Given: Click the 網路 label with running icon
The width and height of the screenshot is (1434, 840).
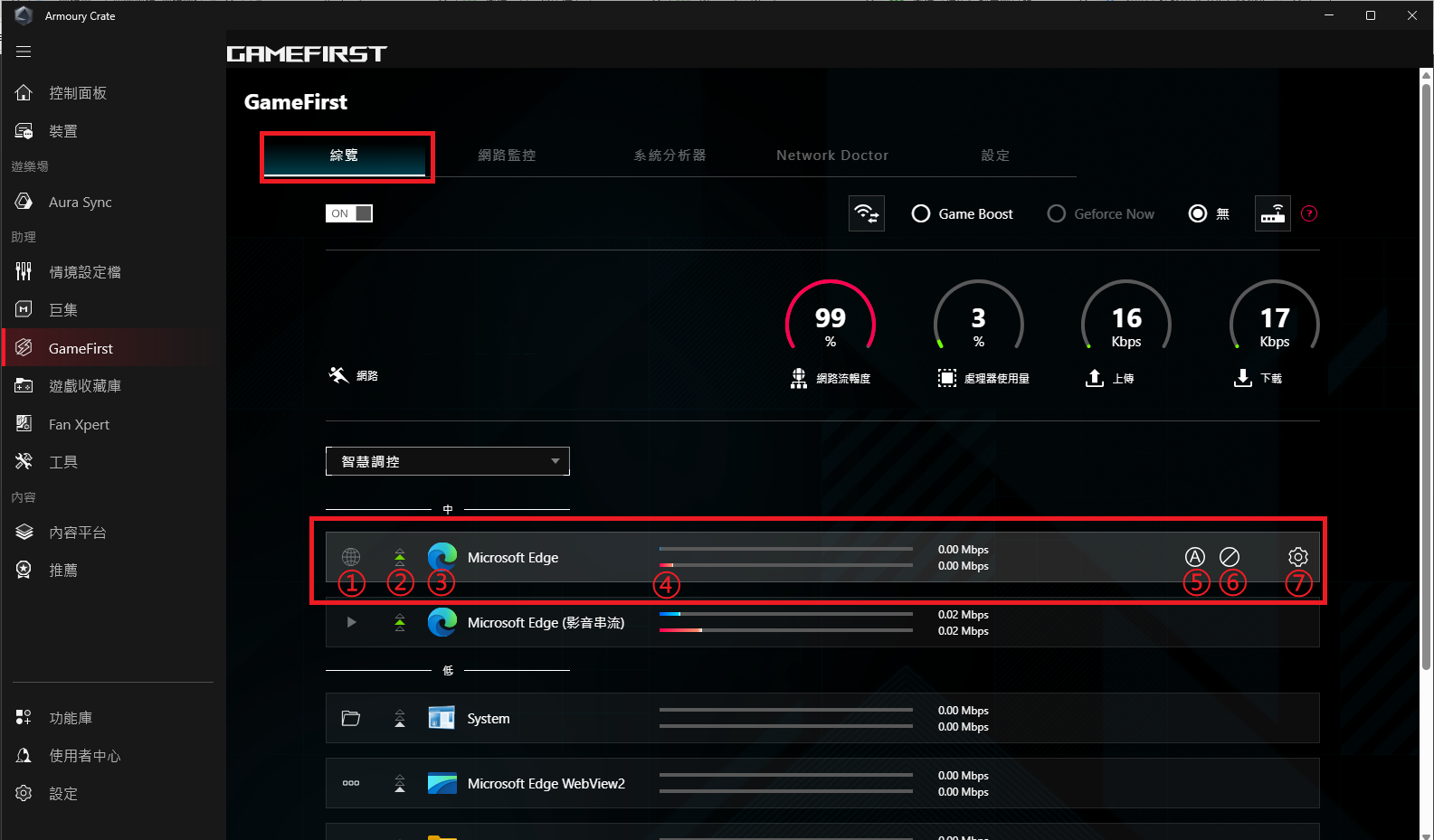Looking at the screenshot, I should tap(354, 375).
